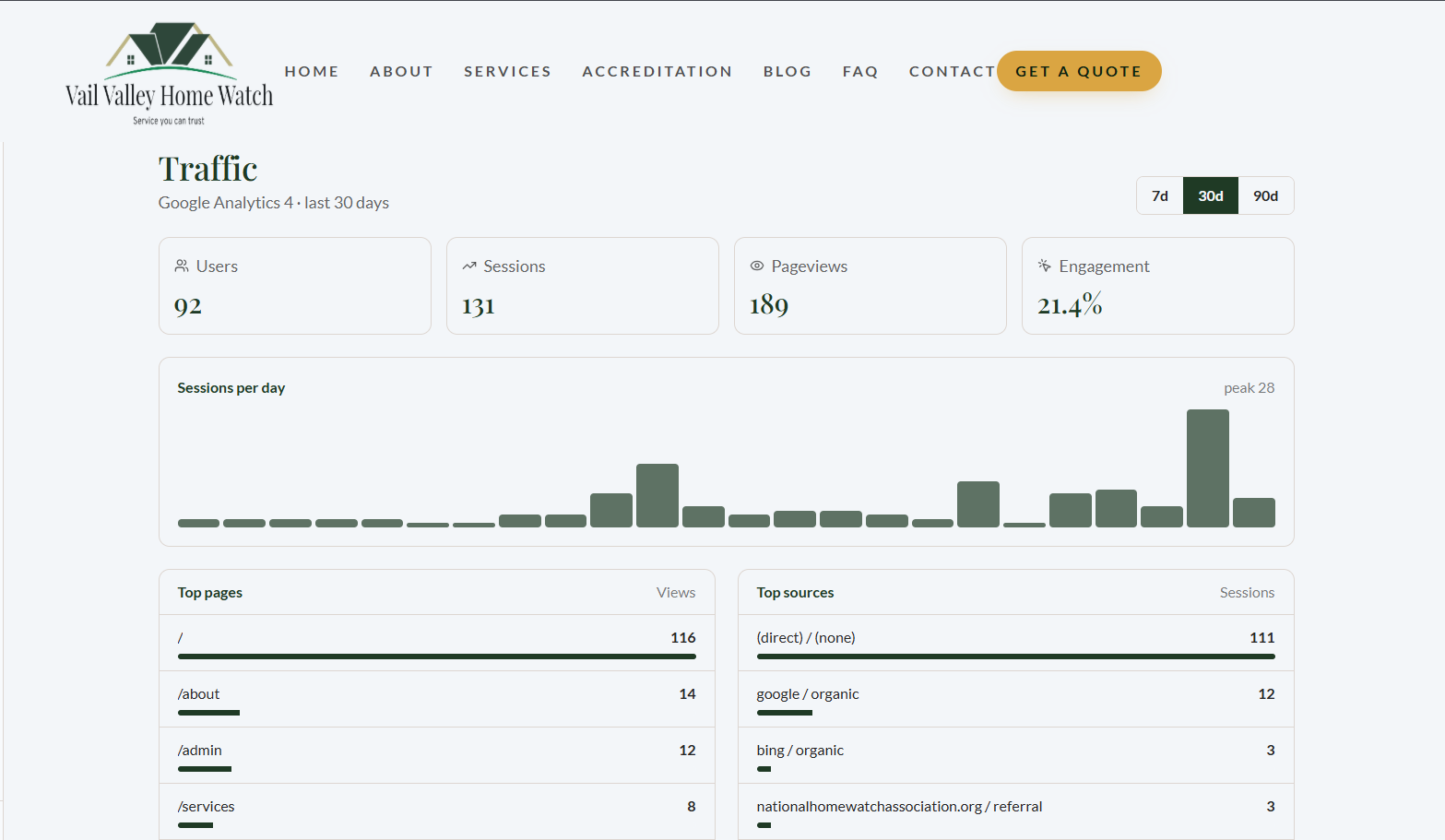The width and height of the screenshot is (1445, 840).
Task: Click the 111 sessions value
Action: 1262,638
